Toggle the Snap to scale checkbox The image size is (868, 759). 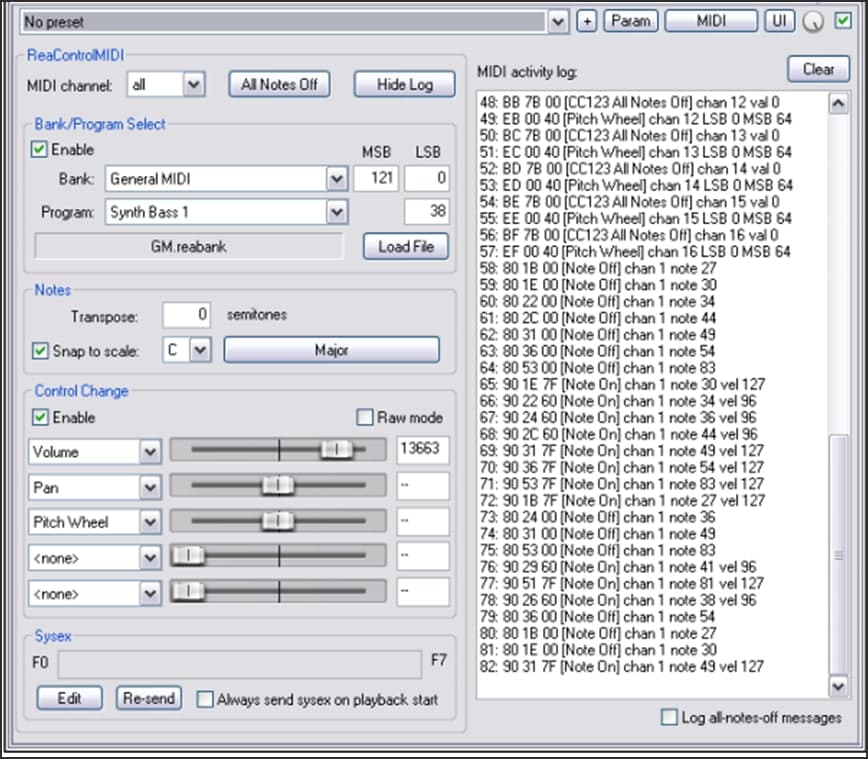40,351
